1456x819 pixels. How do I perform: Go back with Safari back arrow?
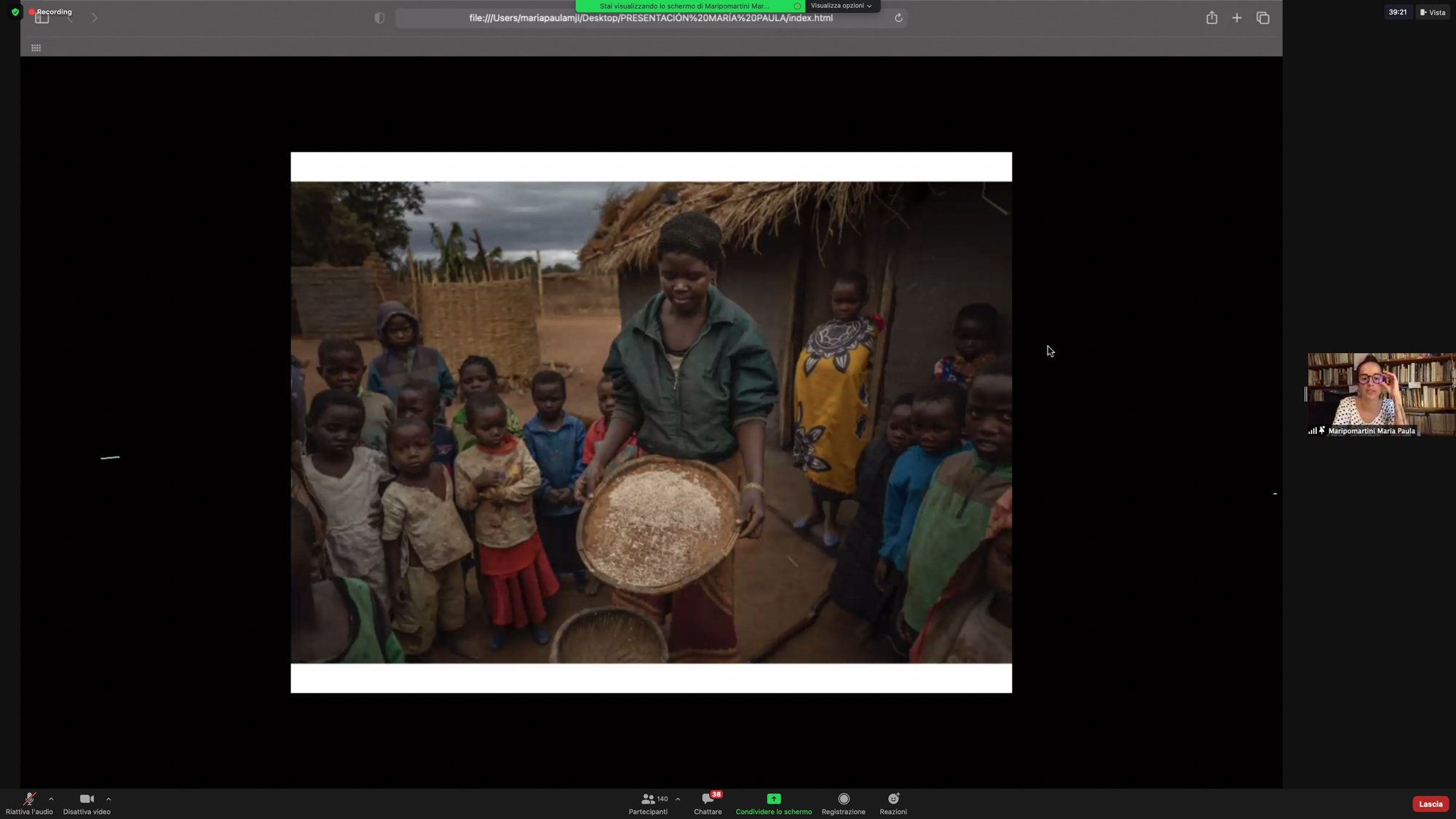[70, 18]
